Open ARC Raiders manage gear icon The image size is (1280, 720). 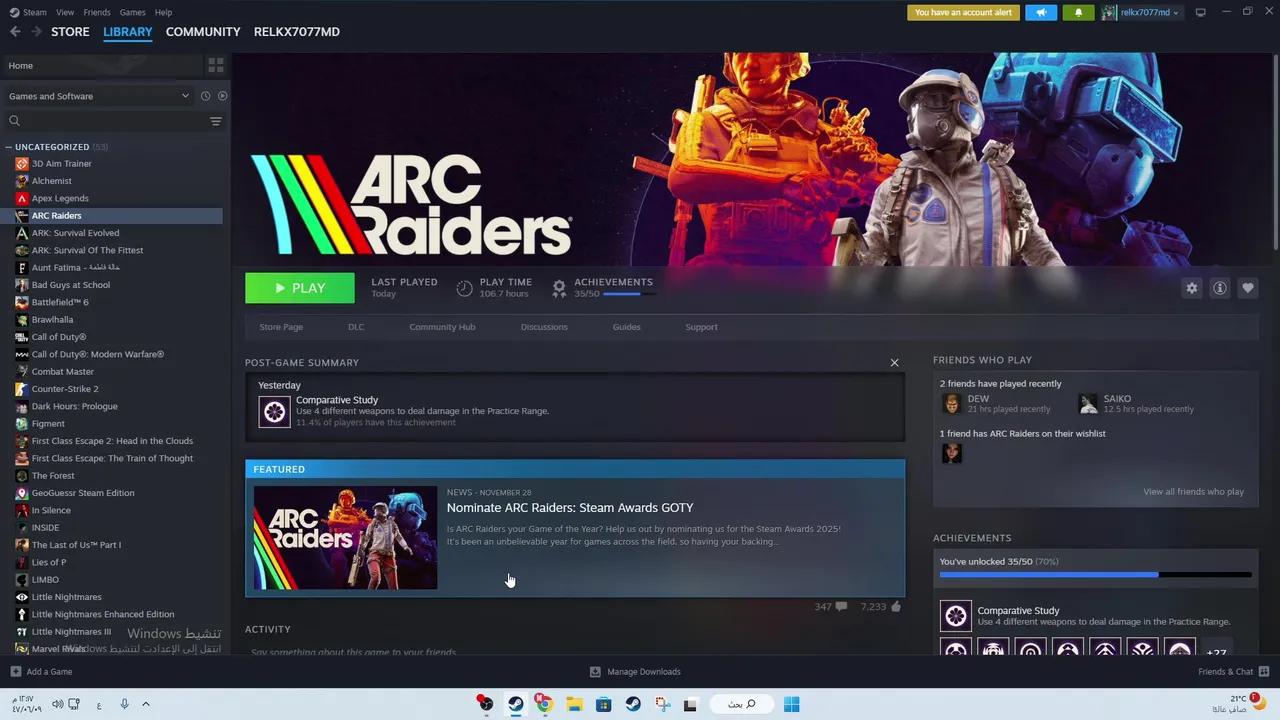pos(1191,288)
